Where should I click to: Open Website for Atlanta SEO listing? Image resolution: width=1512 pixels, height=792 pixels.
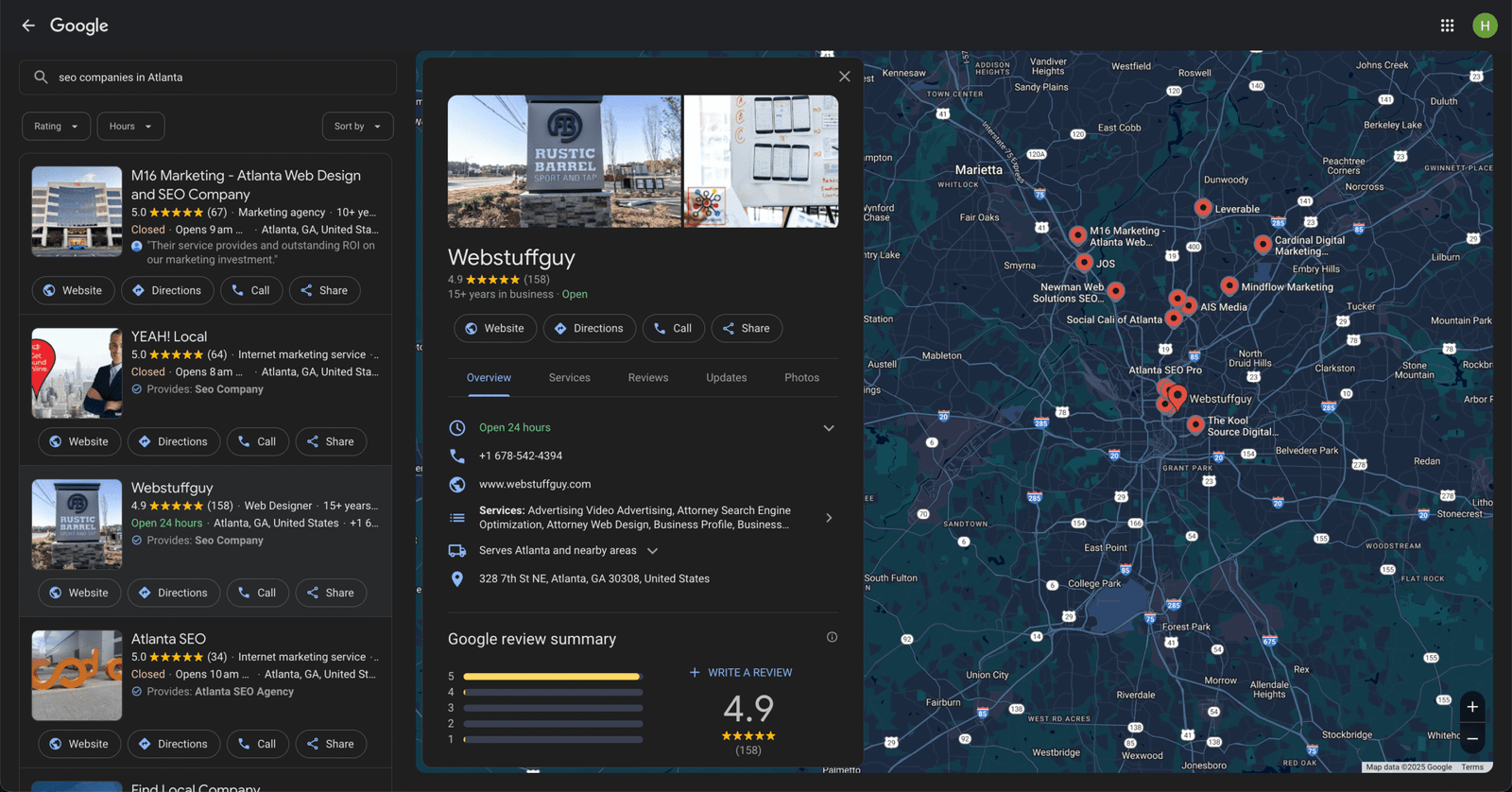point(79,745)
